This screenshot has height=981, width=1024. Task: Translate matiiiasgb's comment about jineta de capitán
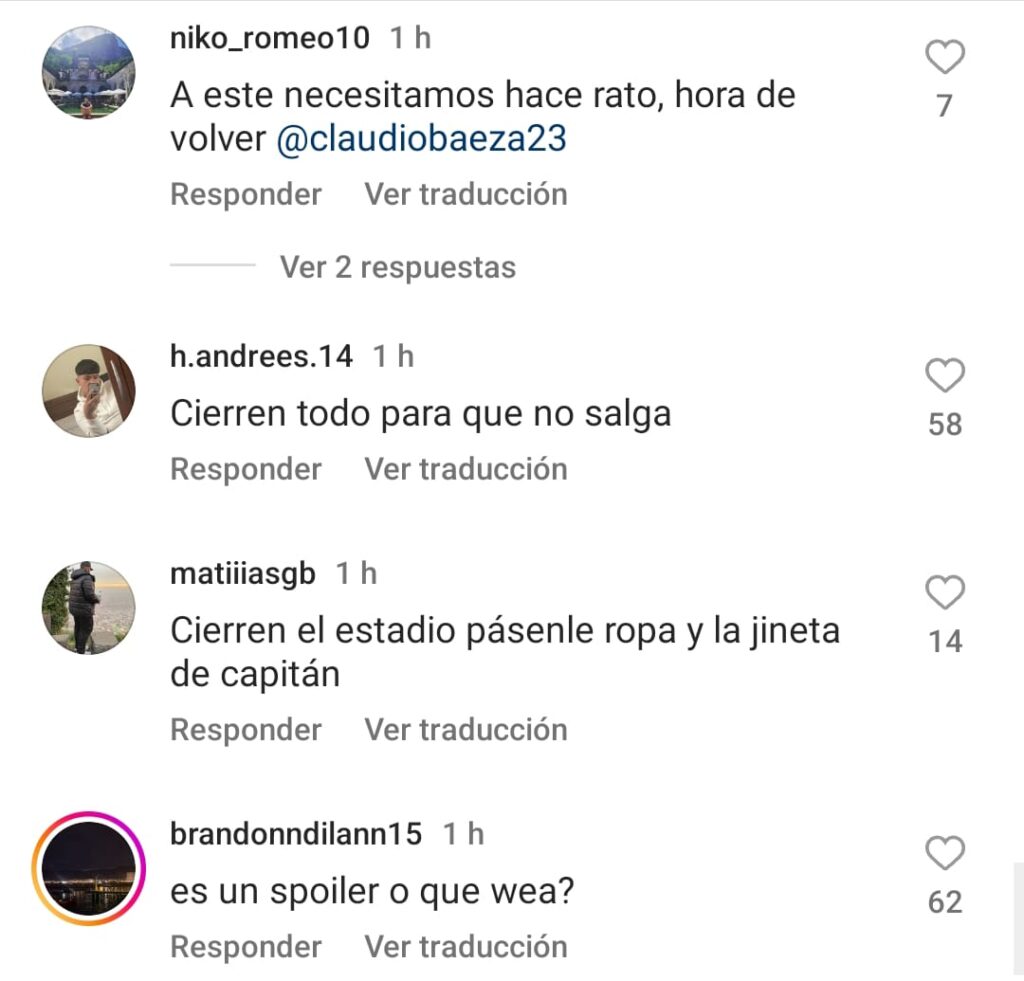[466, 730]
